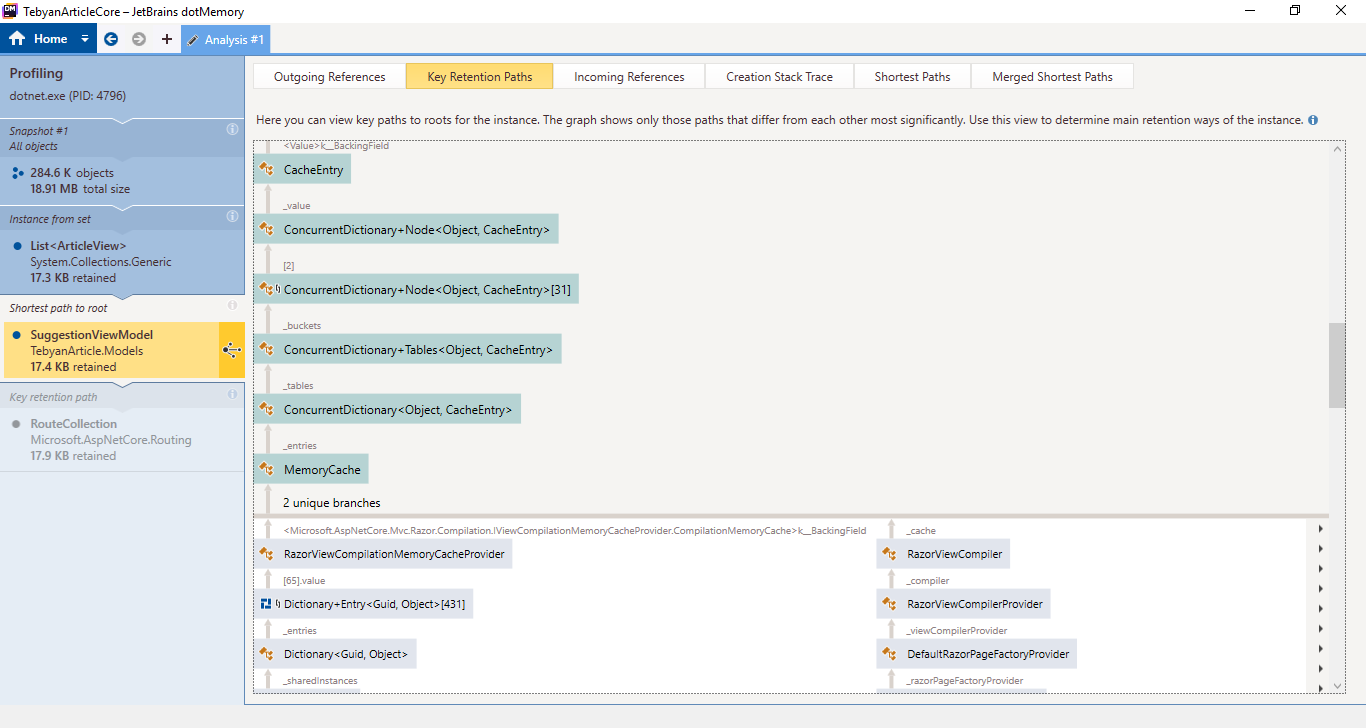This screenshot has width=1366, height=728.
Task: Expand arrow beside RazorViewCompiler row
Action: [1321, 549]
